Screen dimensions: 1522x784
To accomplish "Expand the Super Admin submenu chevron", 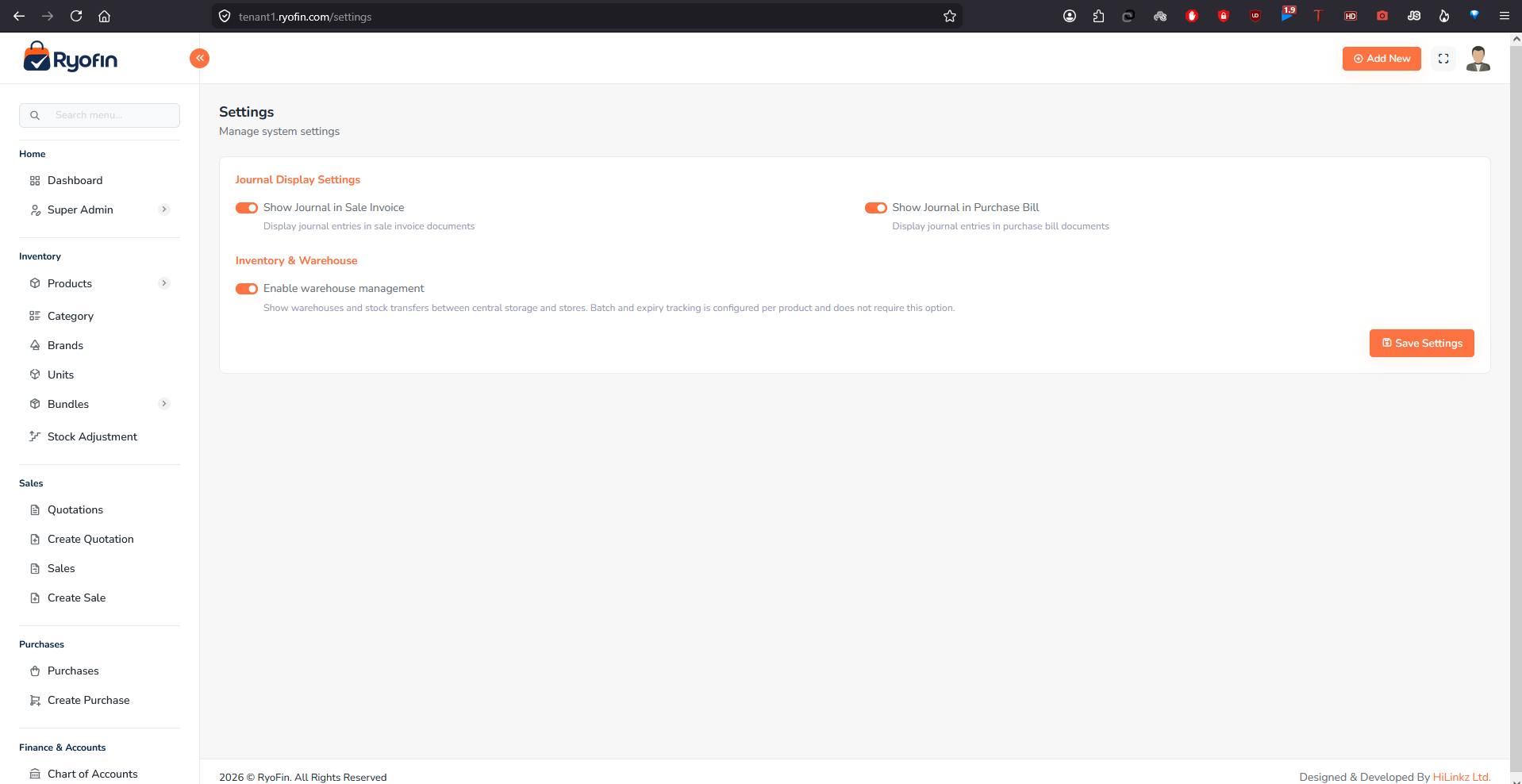I will (x=164, y=209).
